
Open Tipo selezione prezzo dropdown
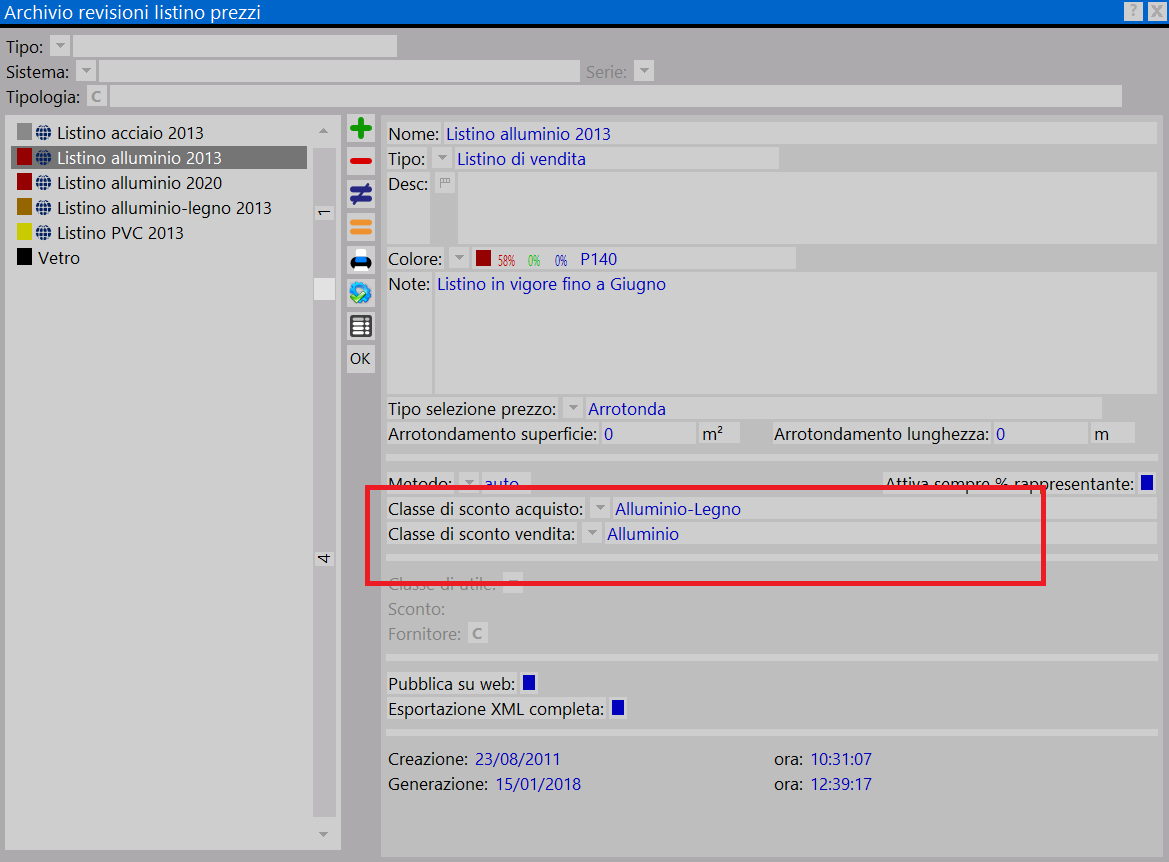(x=573, y=408)
